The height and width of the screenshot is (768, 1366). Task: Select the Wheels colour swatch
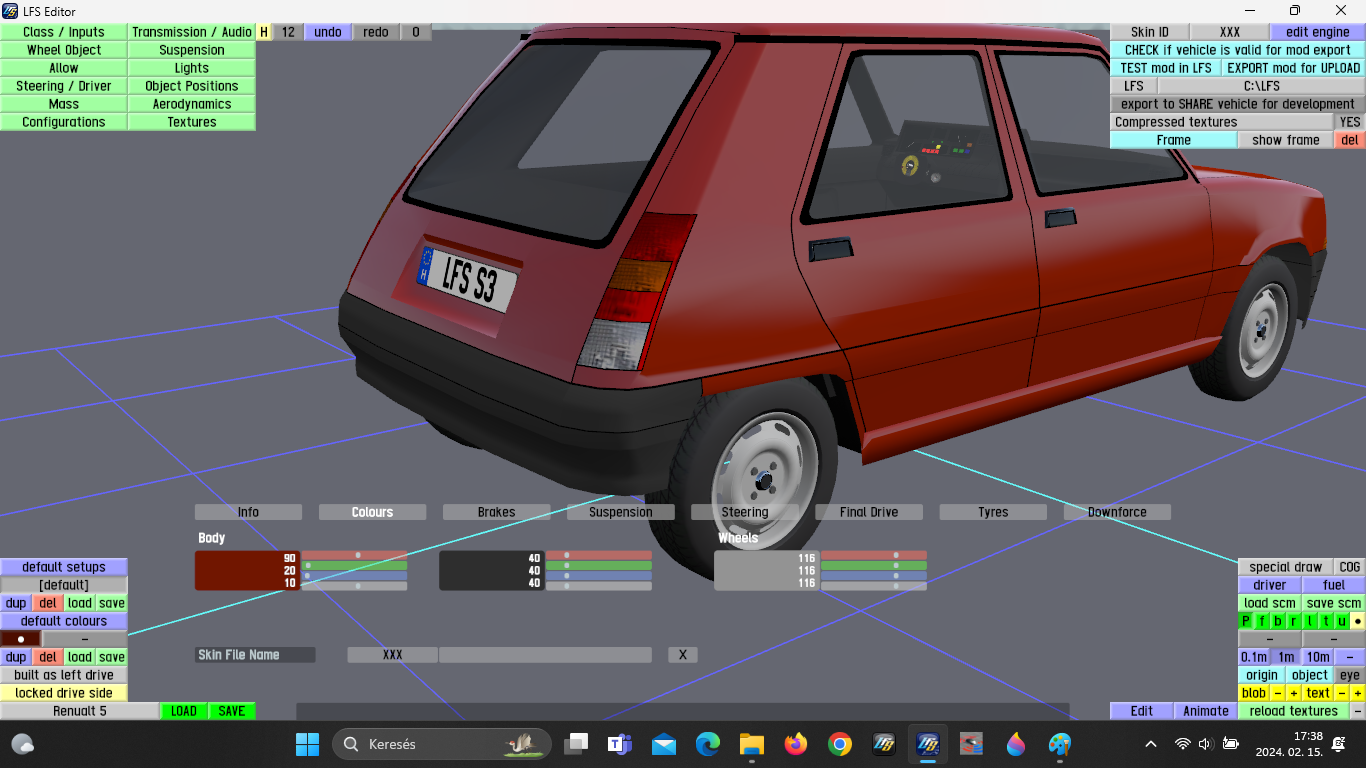point(766,570)
